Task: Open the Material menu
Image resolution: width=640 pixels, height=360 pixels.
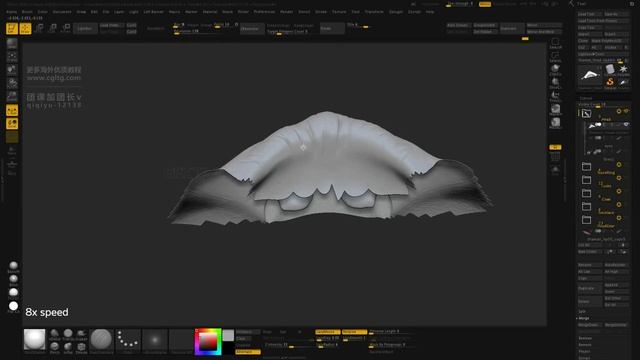Action: (210, 12)
